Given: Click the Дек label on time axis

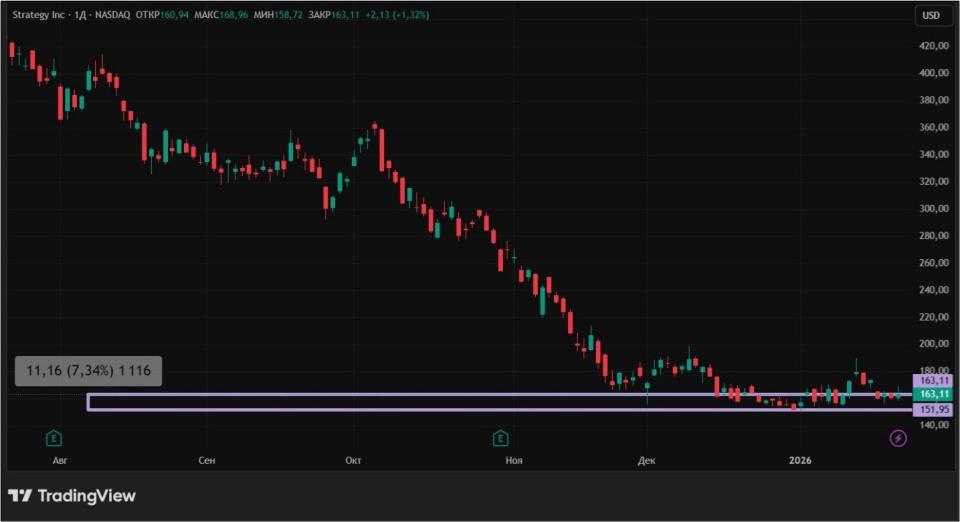Looking at the screenshot, I should click(646, 460).
